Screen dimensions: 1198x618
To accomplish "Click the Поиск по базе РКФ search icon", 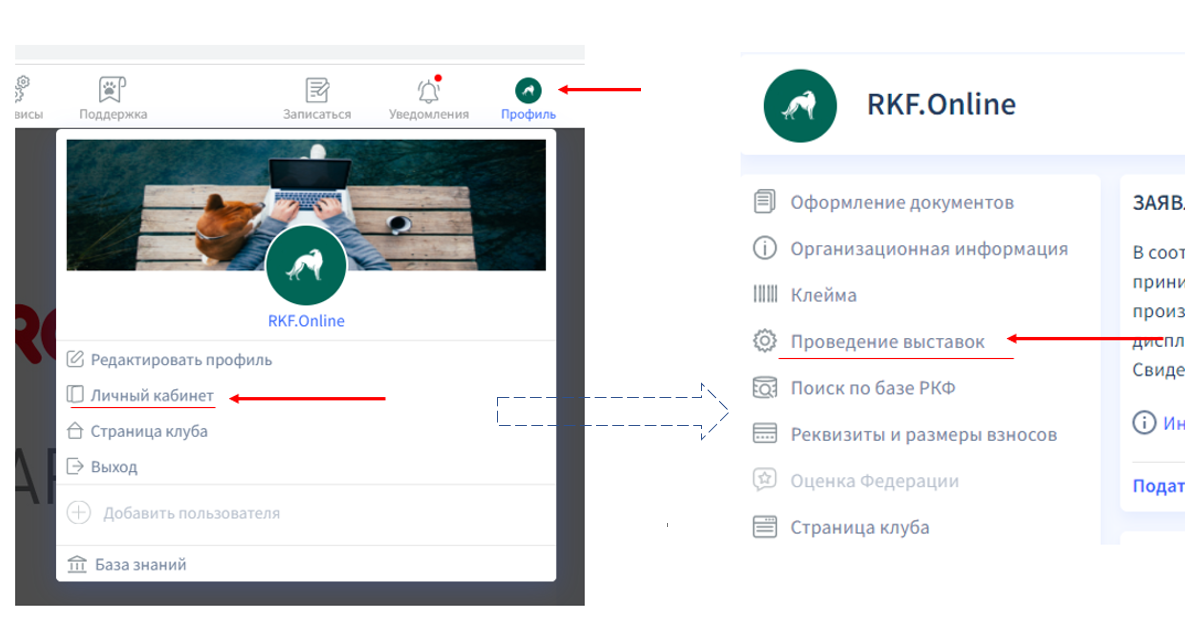I will (764, 387).
